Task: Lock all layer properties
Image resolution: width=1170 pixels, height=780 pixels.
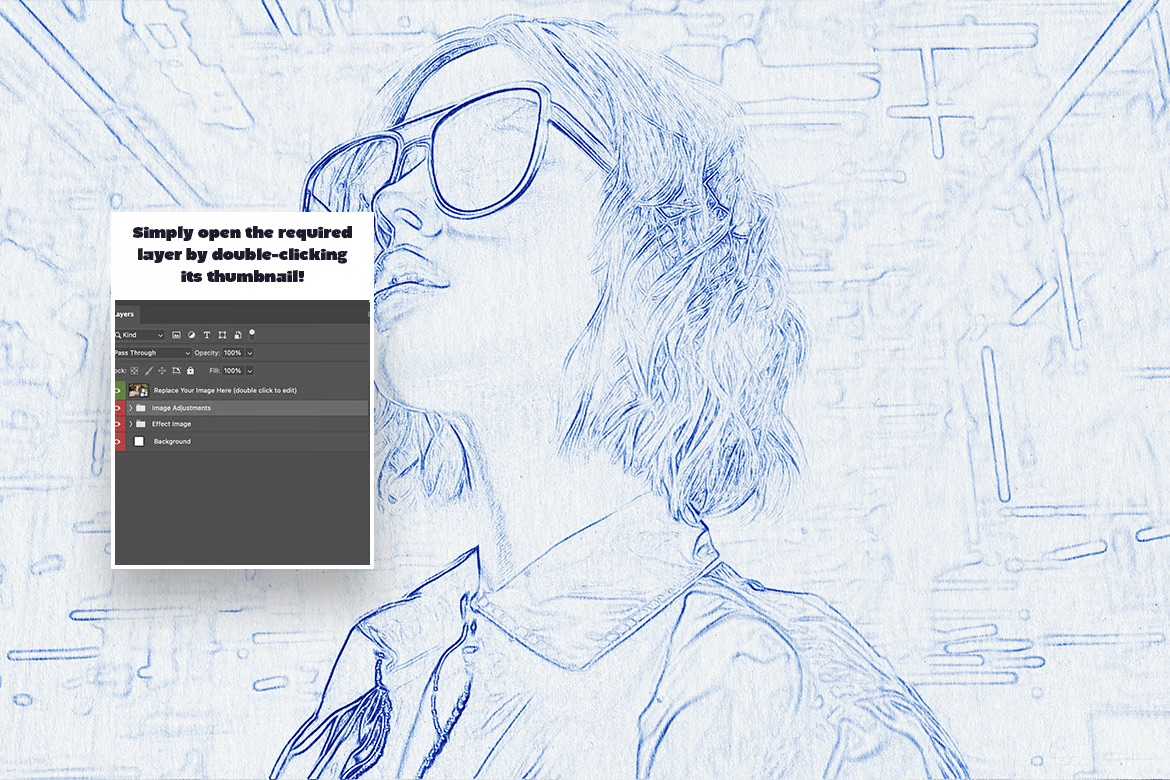Action: tap(190, 371)
